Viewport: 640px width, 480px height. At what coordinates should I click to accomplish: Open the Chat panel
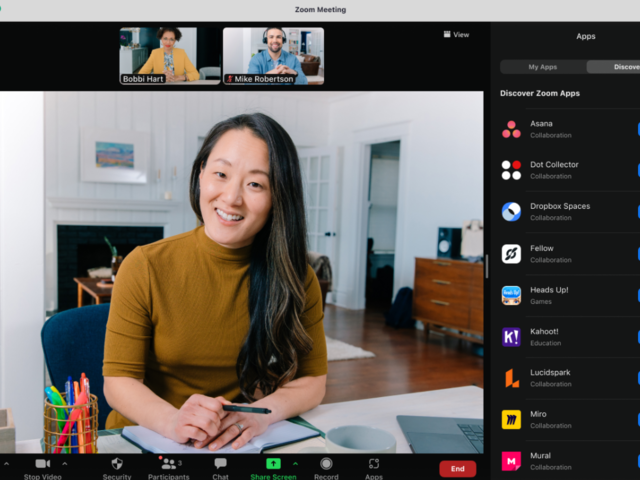pyautogui.click(x=220, y=464)
